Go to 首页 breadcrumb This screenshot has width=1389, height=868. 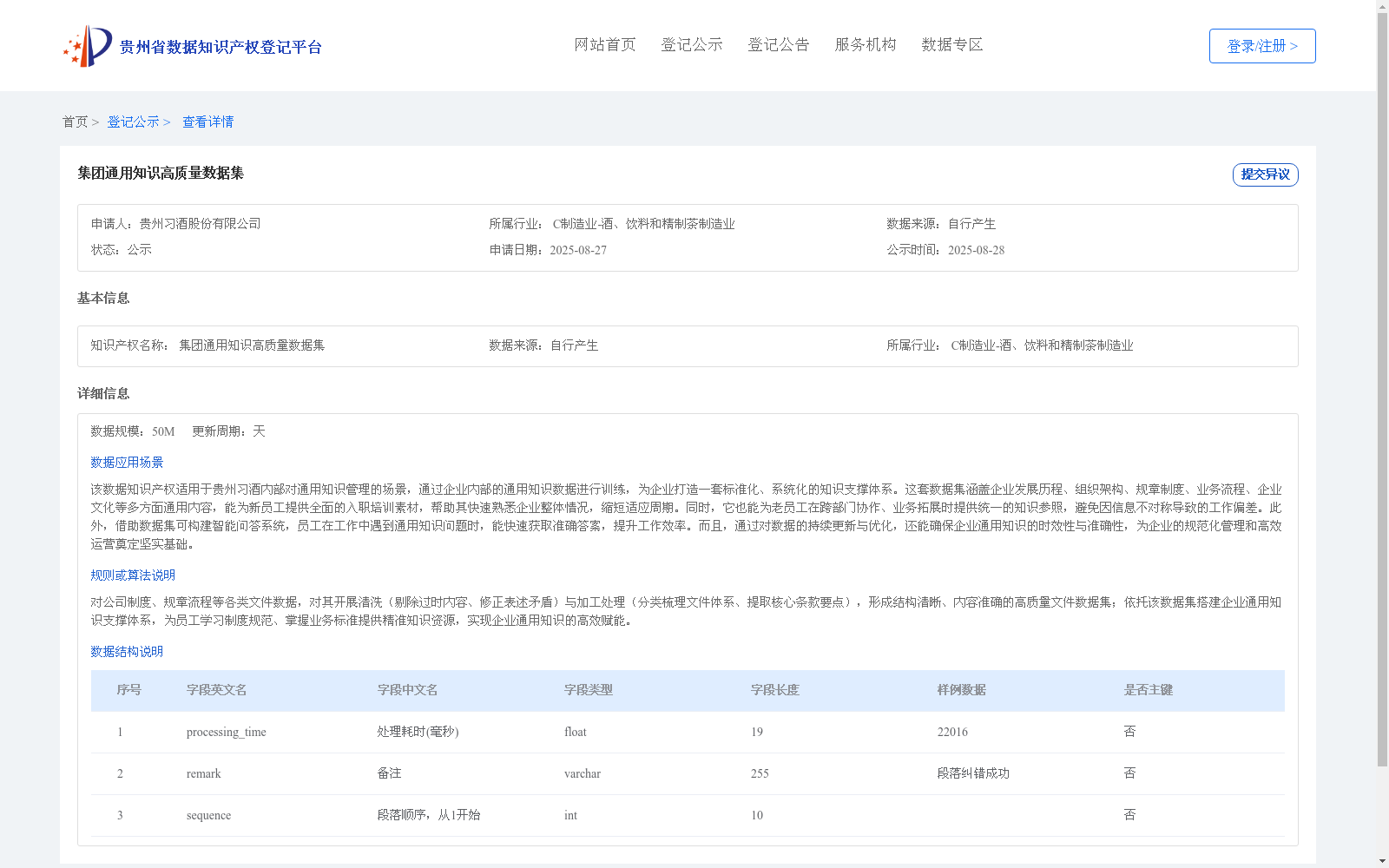[x=75, y=122]
